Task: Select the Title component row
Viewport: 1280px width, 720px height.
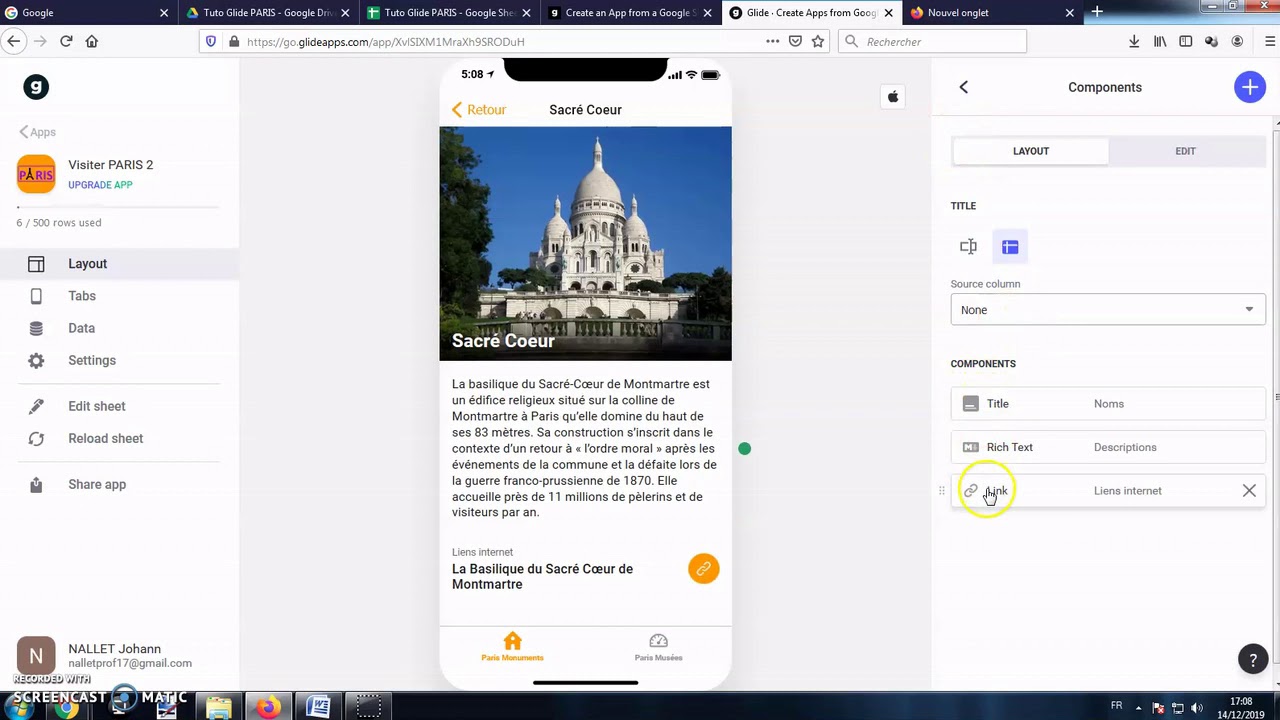Action: (x=1108, y=404)
